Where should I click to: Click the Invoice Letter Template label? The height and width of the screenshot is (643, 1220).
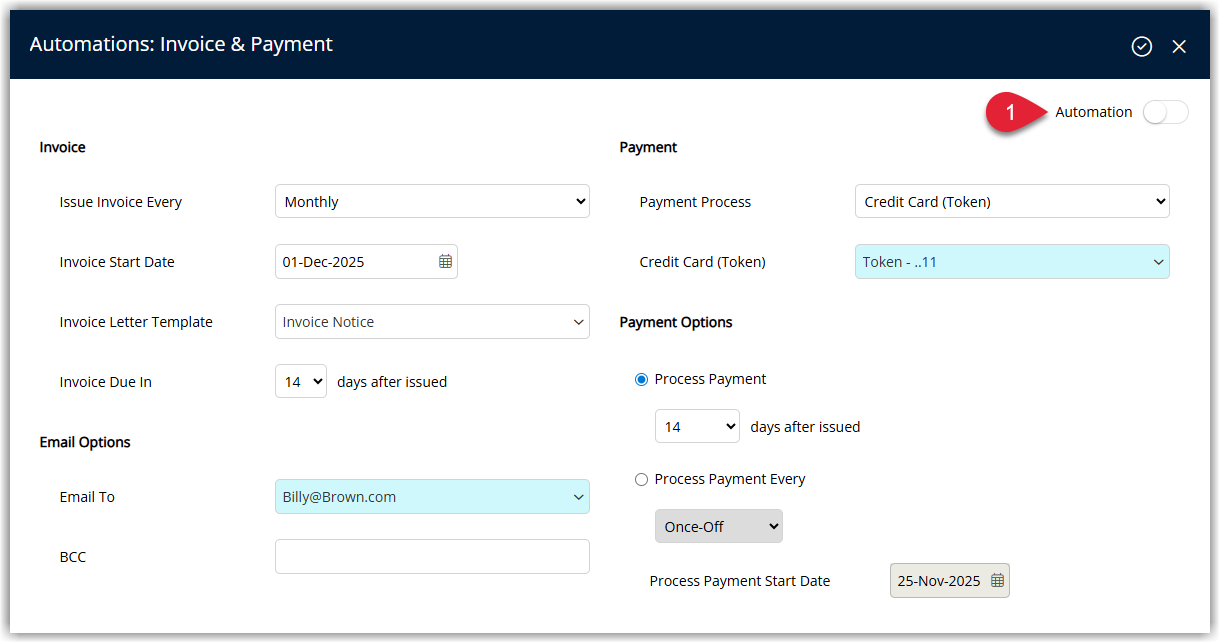pos(136,322)
